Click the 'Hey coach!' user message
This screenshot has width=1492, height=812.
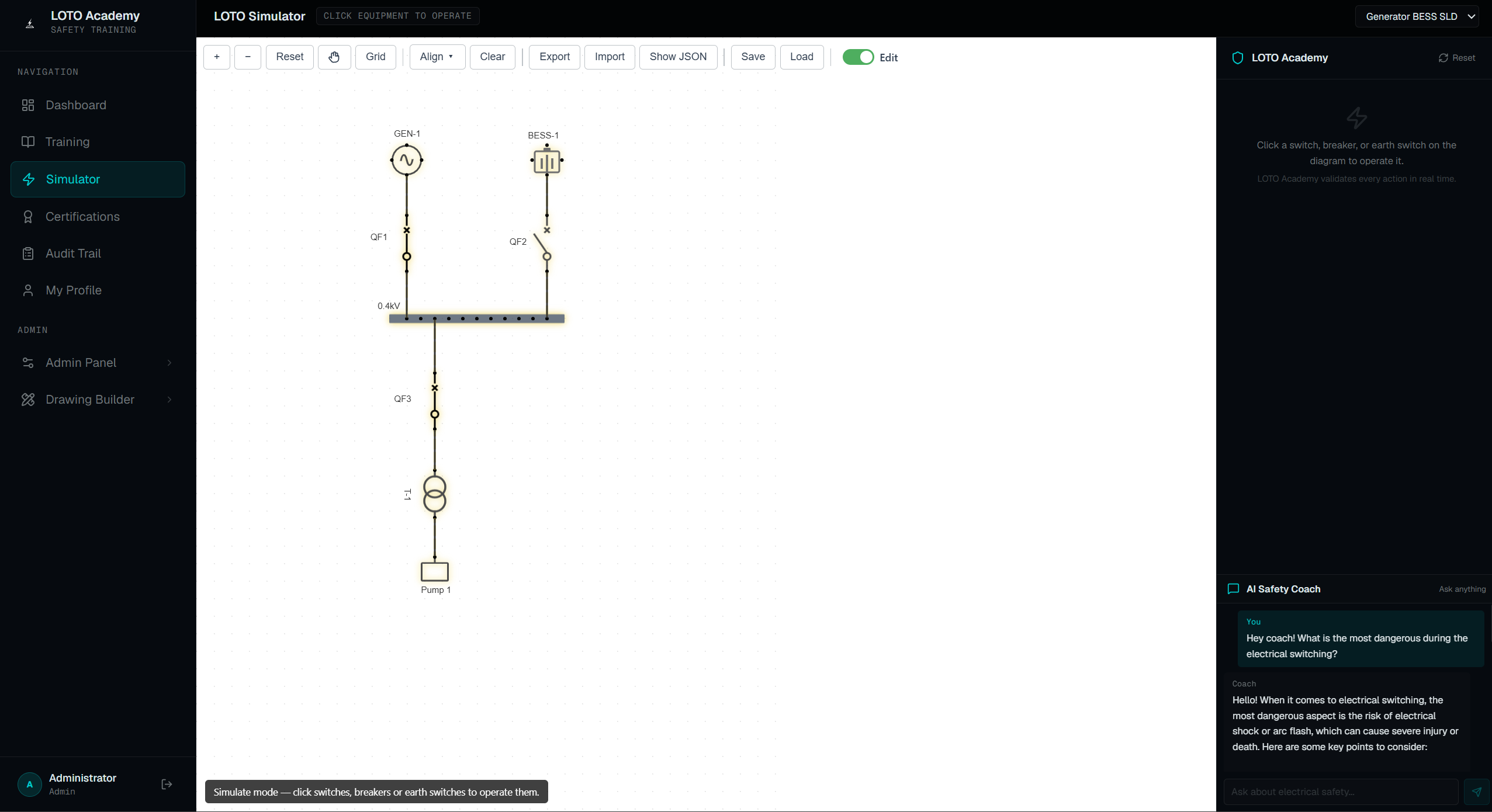coord(1361,639)
